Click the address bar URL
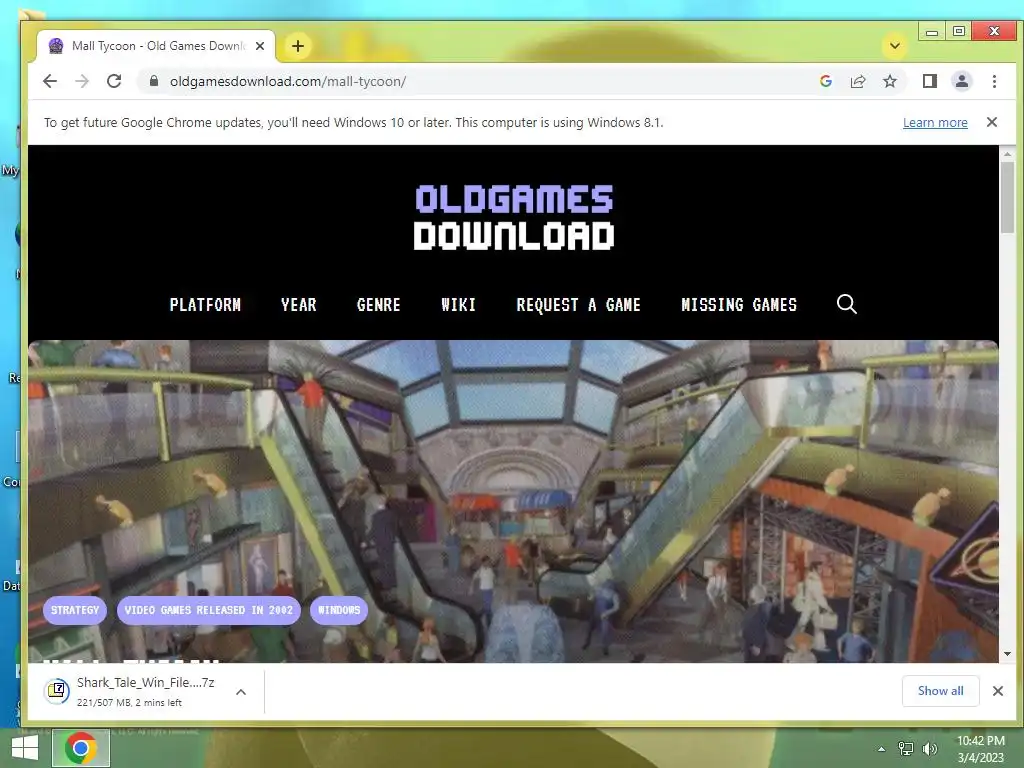Screen dimensions: 1024x768 287,81
